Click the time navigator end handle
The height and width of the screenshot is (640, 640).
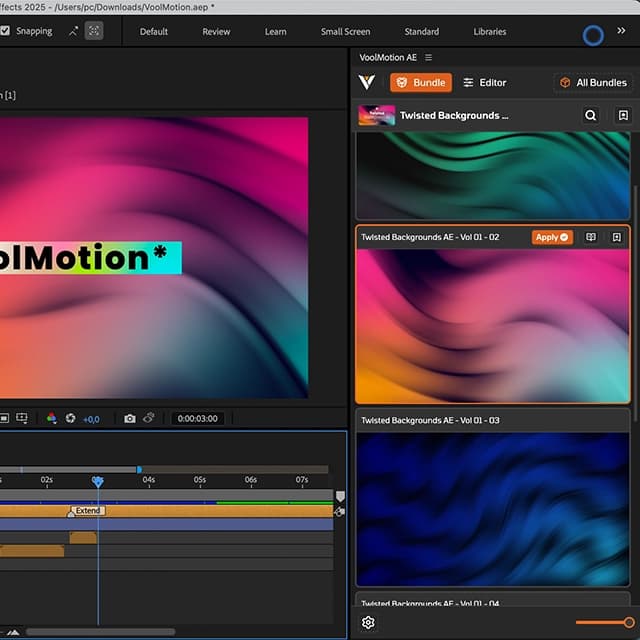(x=139, y=470)
